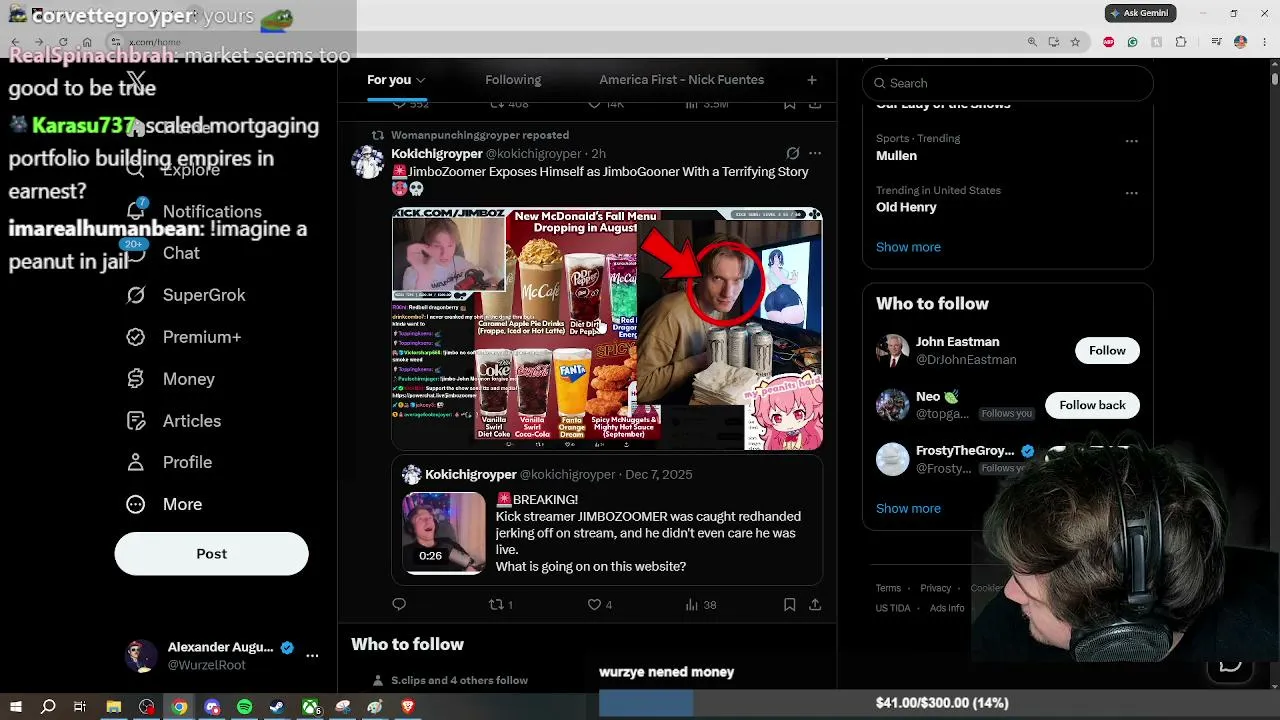The width and height of the screenshot is (1280, 720).
Task: Click the Chrome address bar URL
Action: [155, 42]
